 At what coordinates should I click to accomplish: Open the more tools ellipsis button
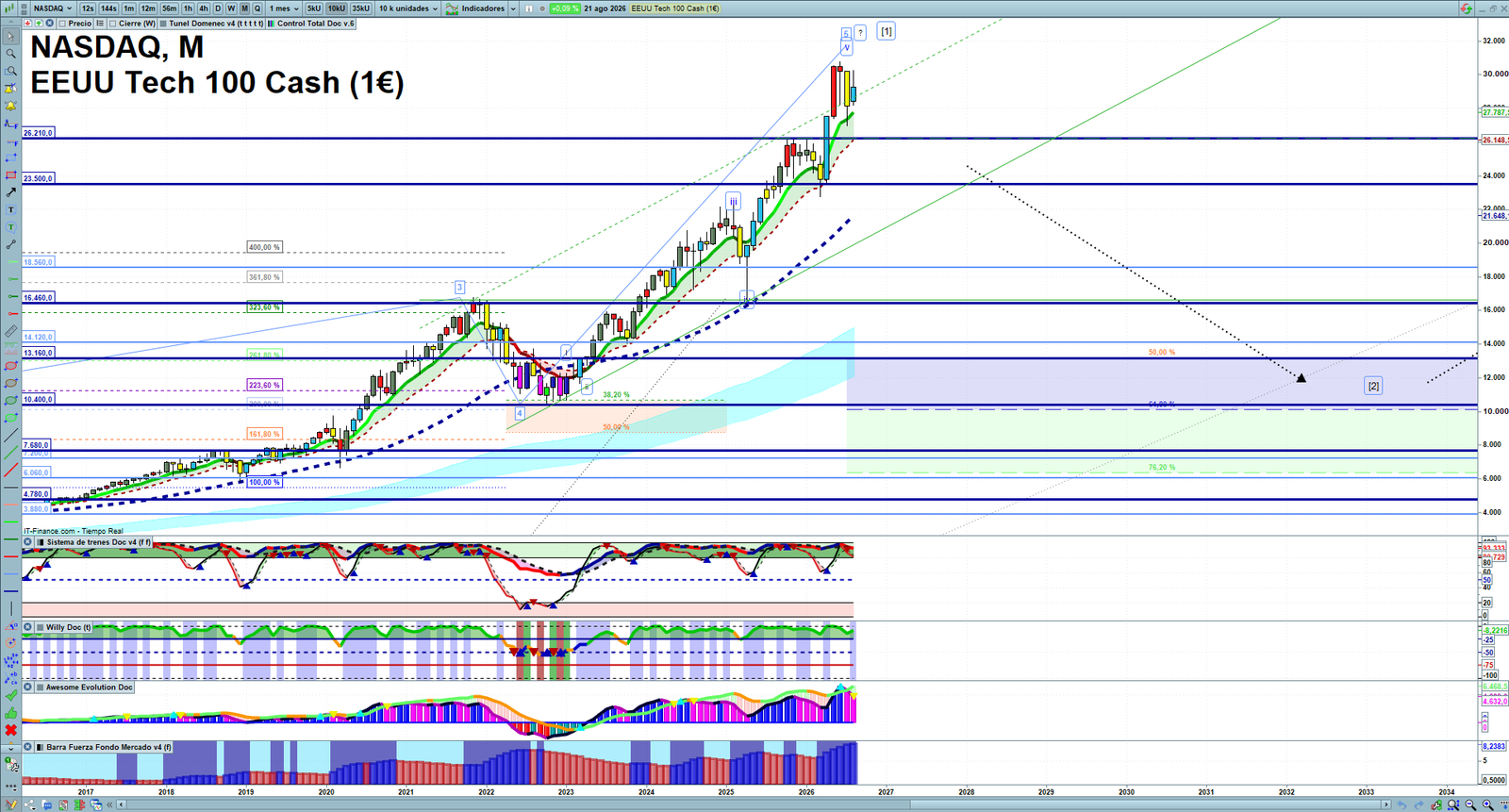11,787
